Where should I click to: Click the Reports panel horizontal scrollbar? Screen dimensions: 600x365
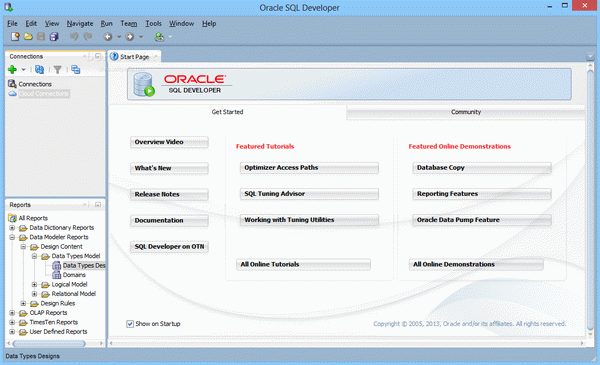tap(50, 343)
